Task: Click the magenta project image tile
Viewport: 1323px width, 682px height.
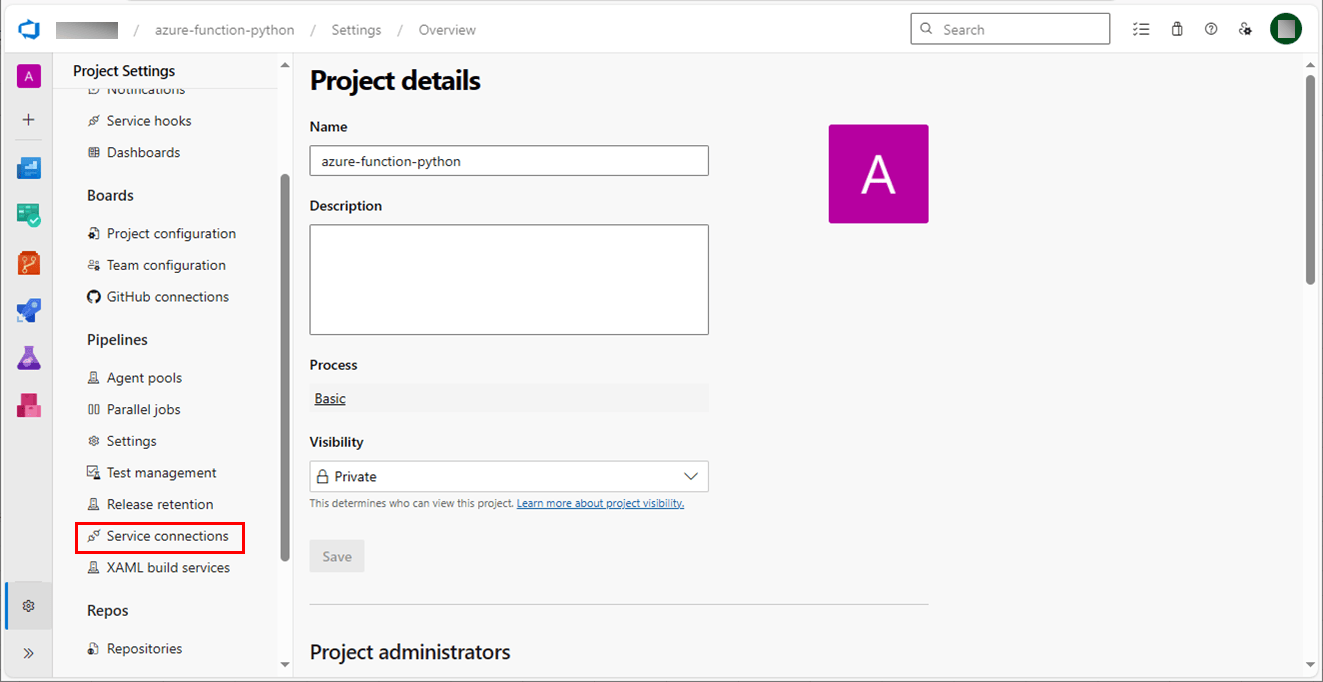Action: tap(879, 174)
